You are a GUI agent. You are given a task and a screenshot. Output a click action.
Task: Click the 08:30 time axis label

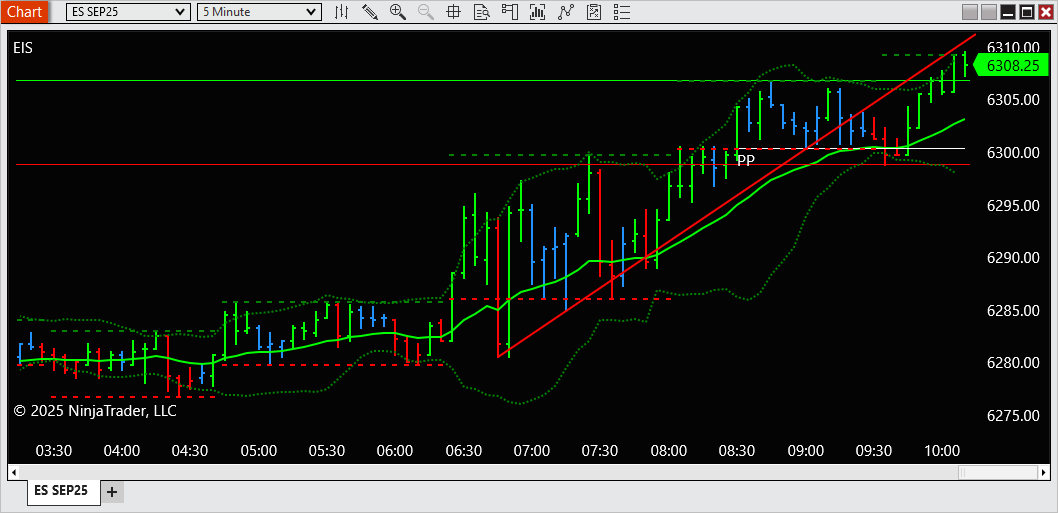[737, 450]
